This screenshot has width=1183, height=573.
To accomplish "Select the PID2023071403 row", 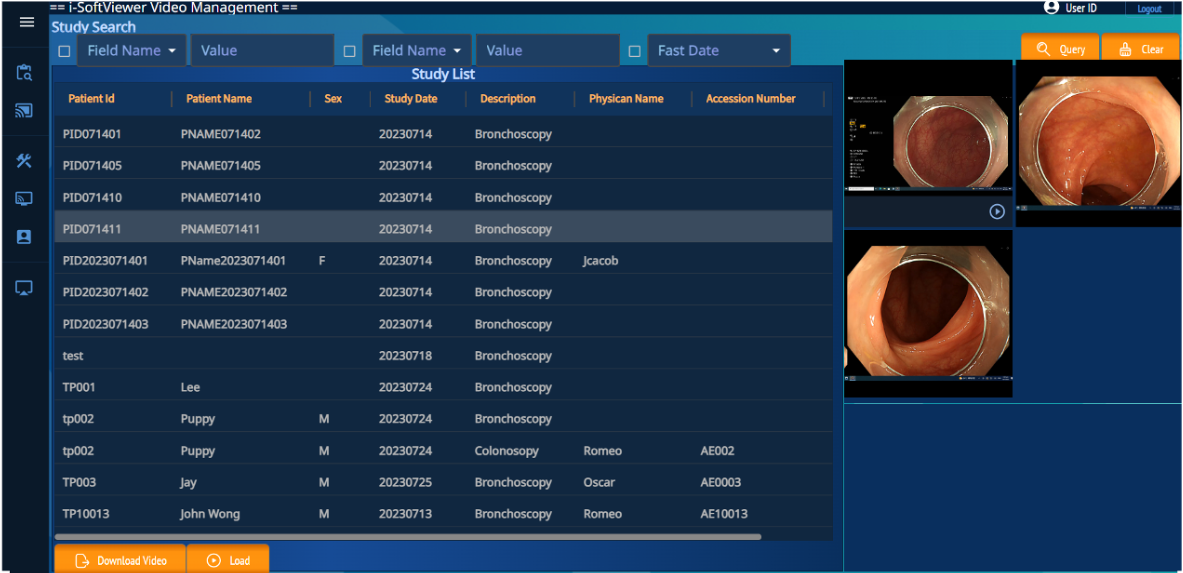I will coord(444,324).
